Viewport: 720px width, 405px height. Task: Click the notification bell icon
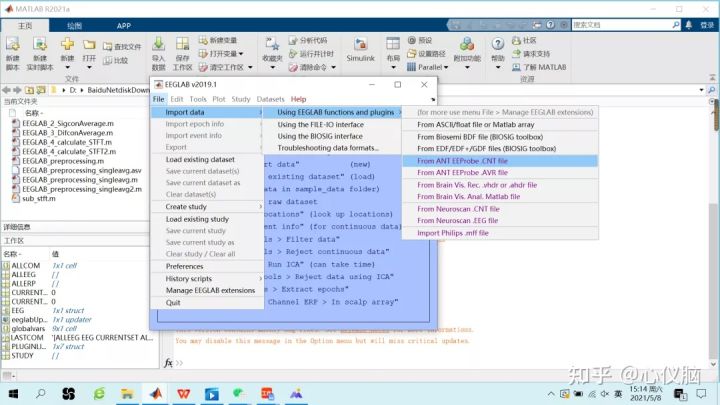(x=688, y=25)
